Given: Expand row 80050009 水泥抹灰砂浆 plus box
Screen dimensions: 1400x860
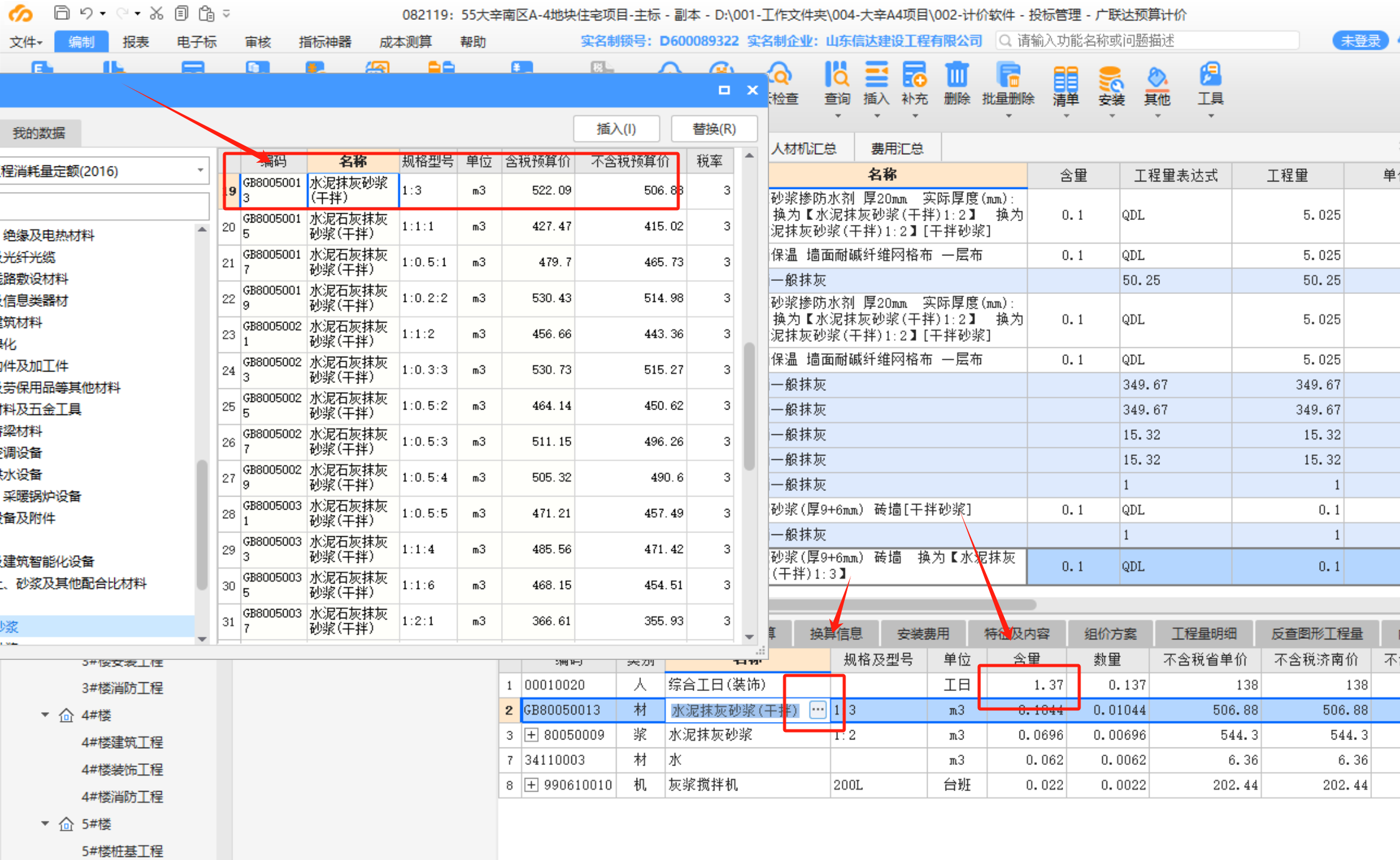Looking at the screenshot, I should click(531, 734).
